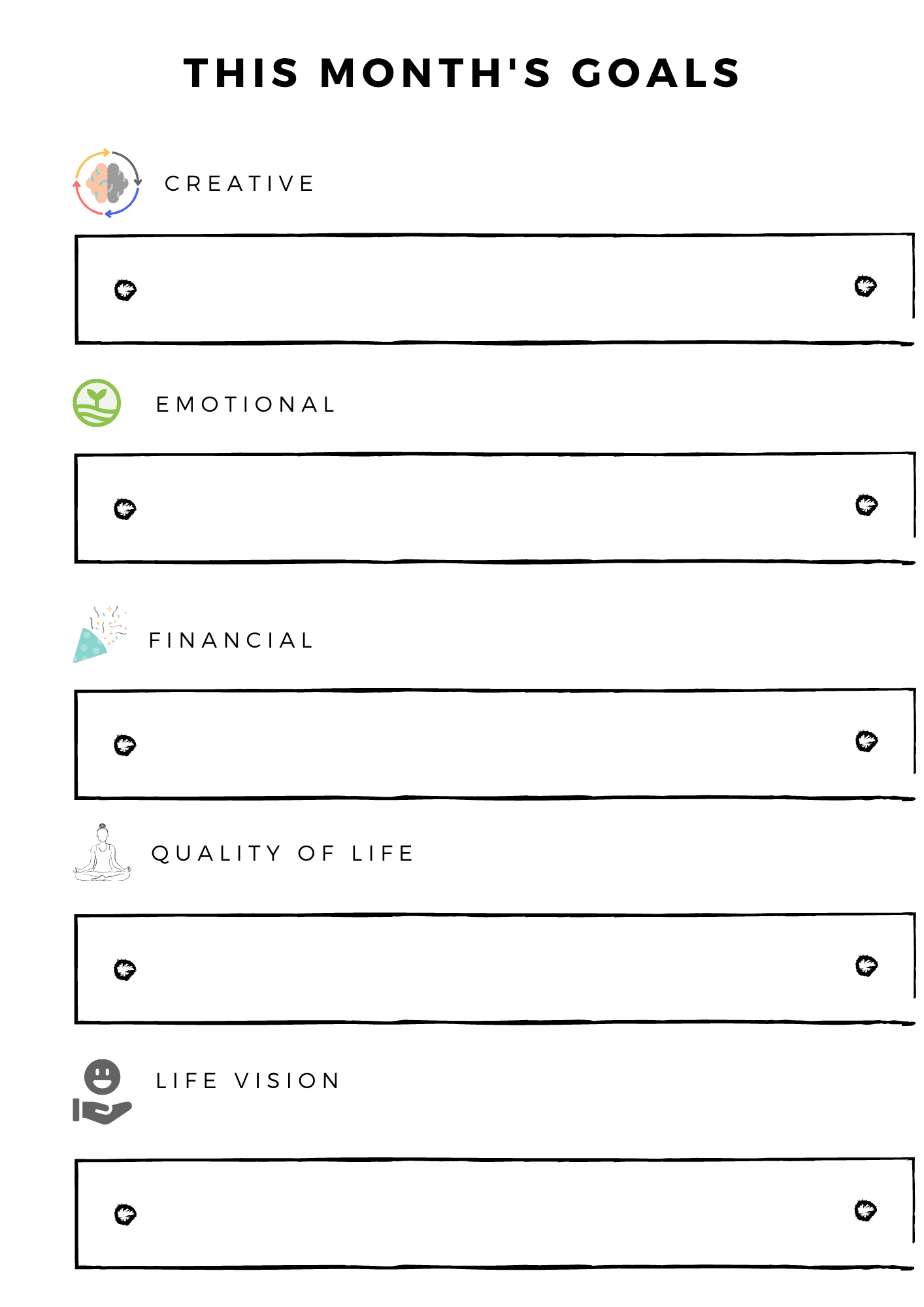Click left bullet in Quality of Life box

(x=125, y=969)
